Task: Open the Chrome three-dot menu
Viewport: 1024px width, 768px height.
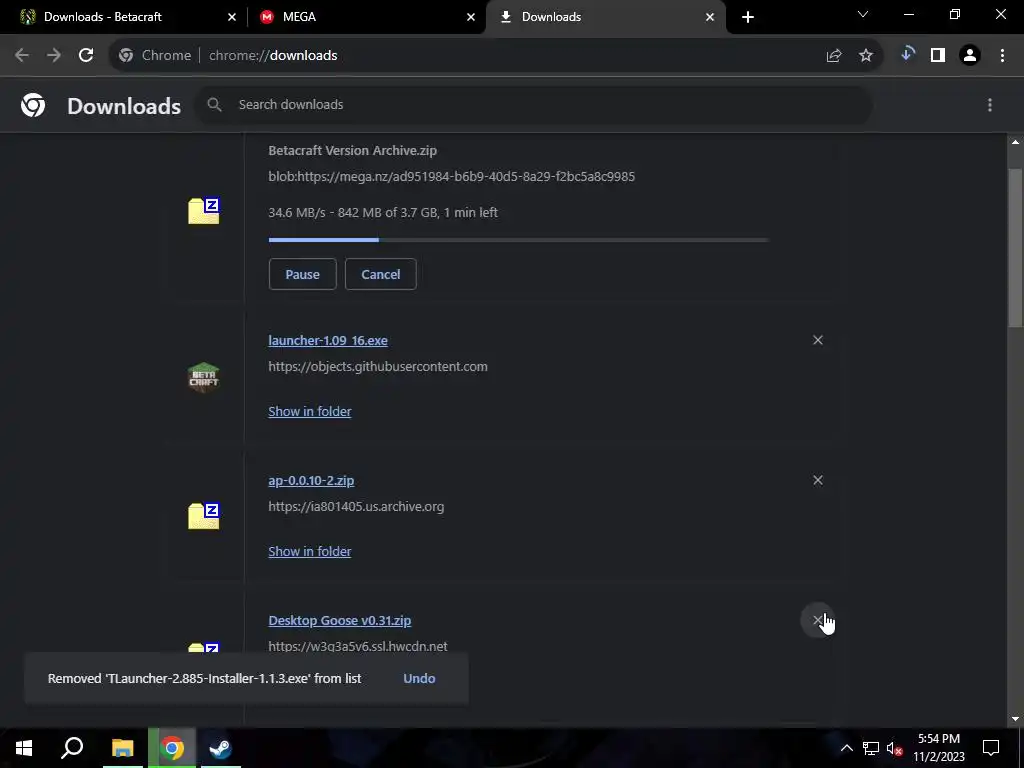Action: [x=1002, y=56]
